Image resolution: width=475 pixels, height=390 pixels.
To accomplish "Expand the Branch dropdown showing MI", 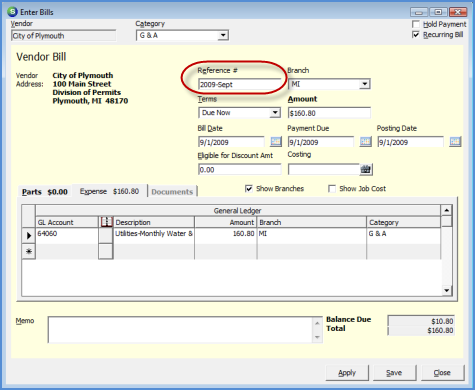I will [365, 84].
